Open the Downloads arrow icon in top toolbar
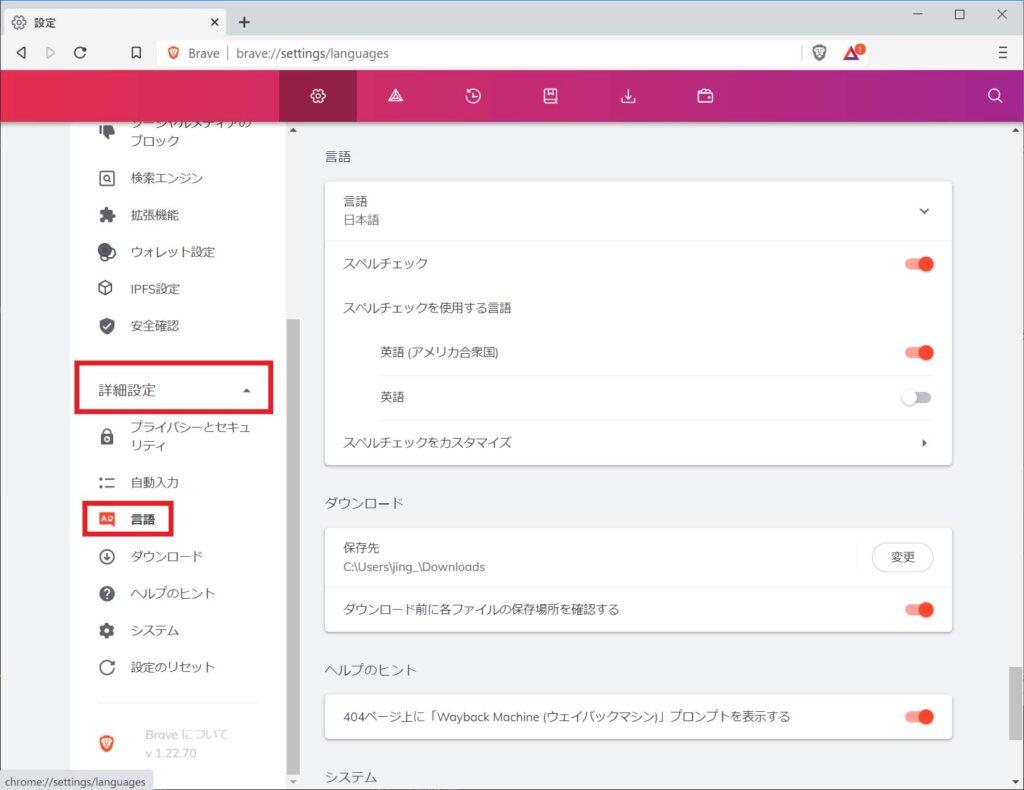The height and width of the screenshot is (790, 1024). click(628, 96)
